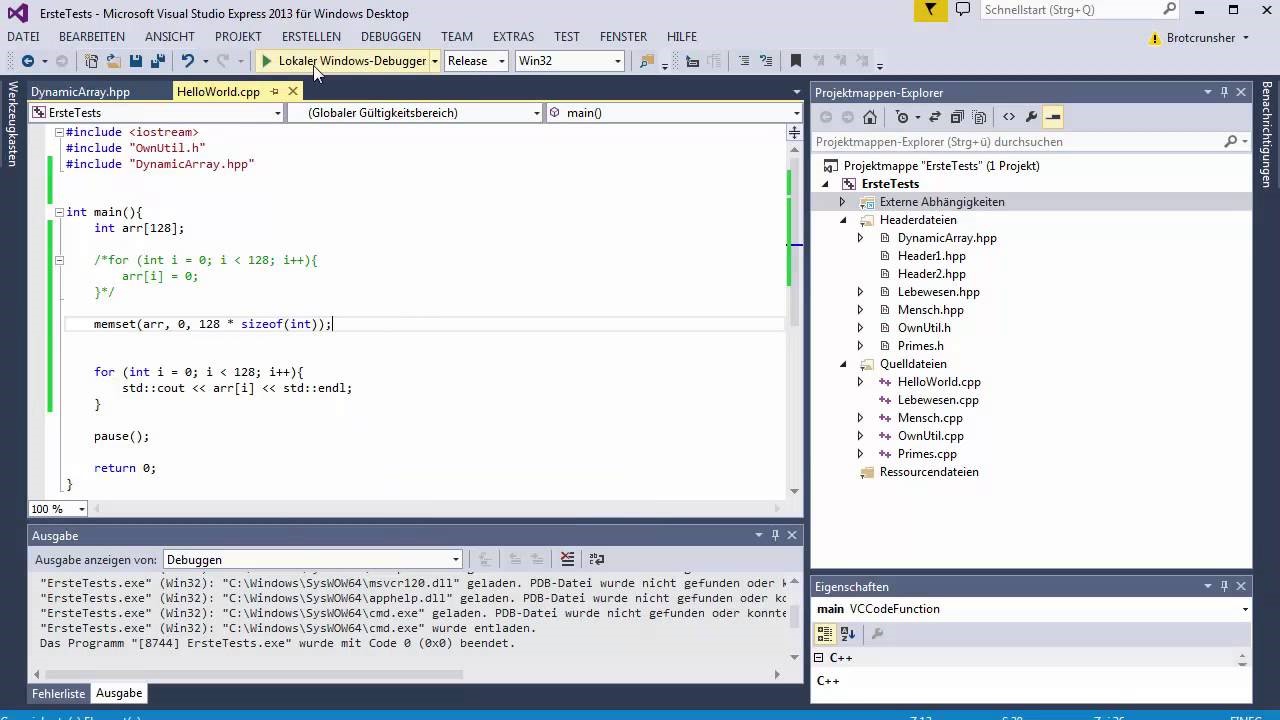Toggle word wrap in the Ausgabe window
This screenshot has height=720, width=1280.
[596, 560]
